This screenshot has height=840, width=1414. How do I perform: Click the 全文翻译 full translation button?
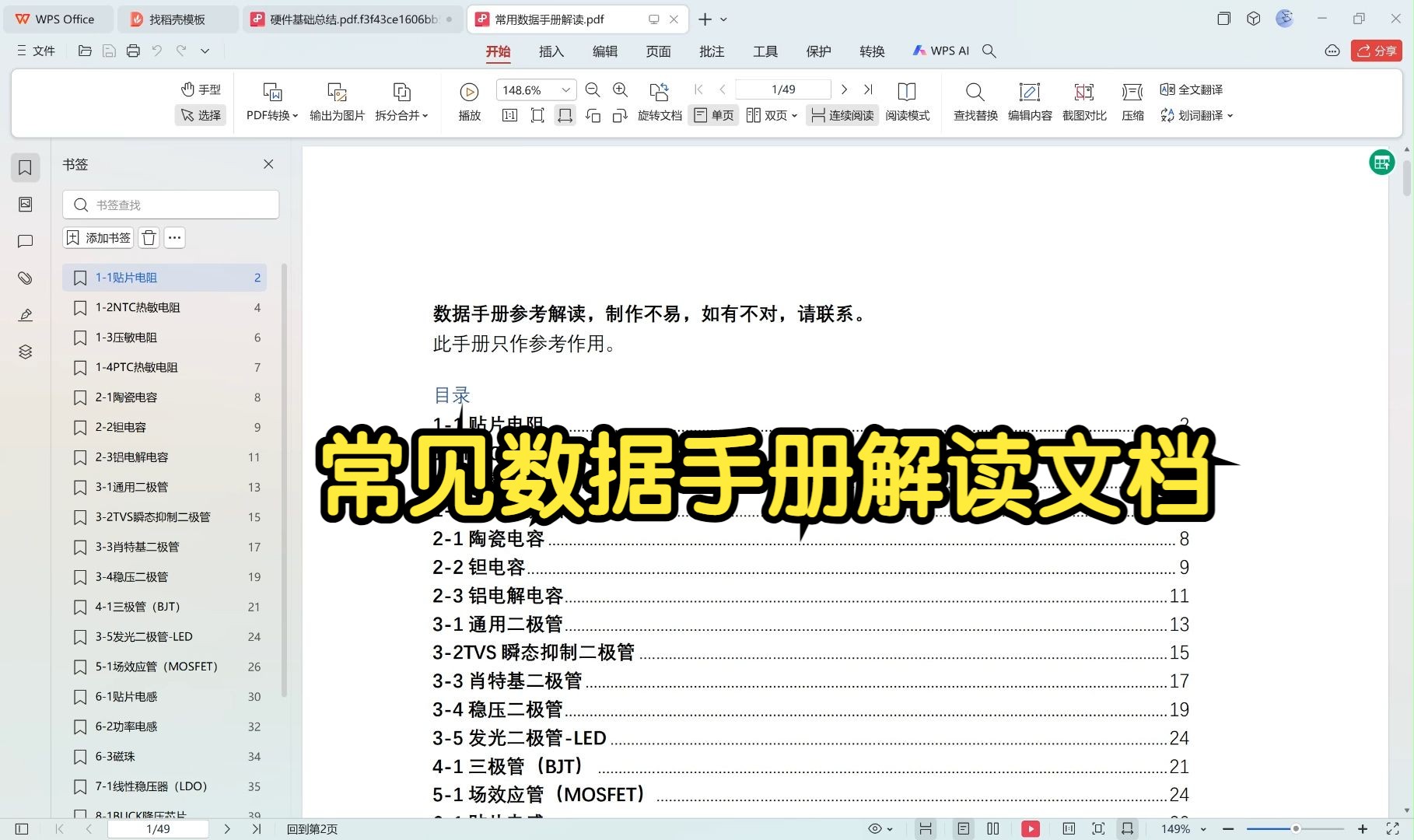click(1191, 89)
